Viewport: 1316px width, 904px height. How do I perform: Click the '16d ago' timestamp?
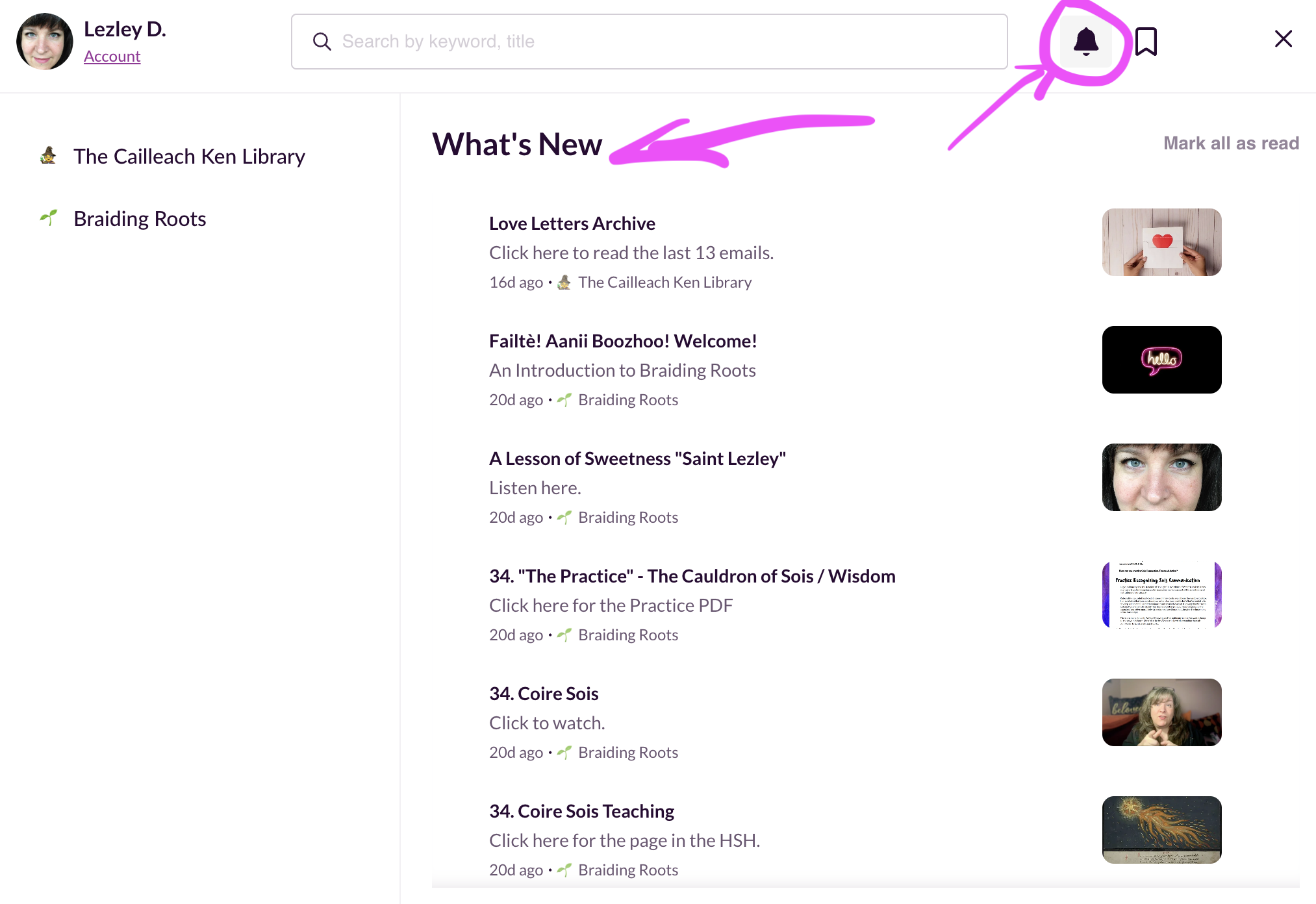[516, 282]
